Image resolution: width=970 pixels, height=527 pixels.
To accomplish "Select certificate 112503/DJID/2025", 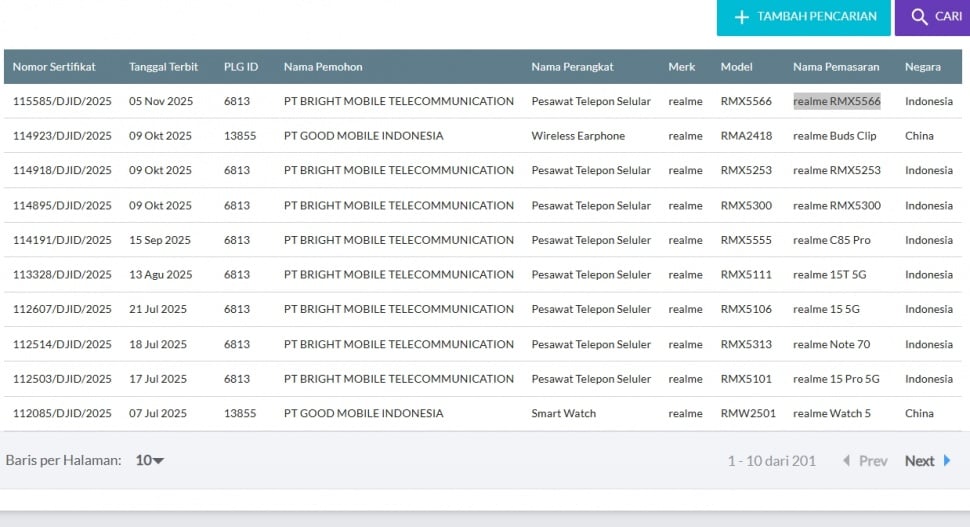I will tap(62, 379).
